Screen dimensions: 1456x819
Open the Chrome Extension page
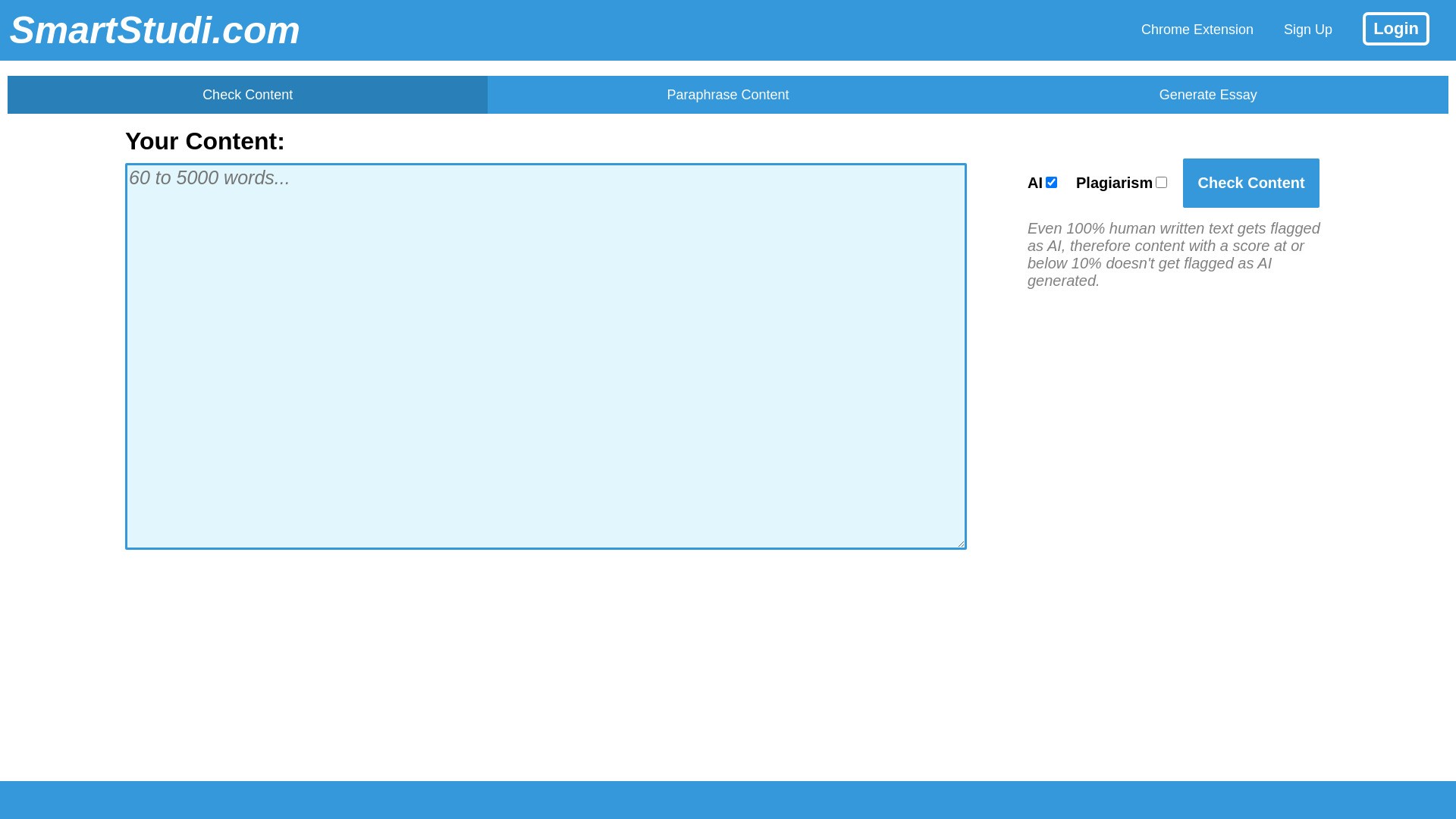coord(1197,30)
